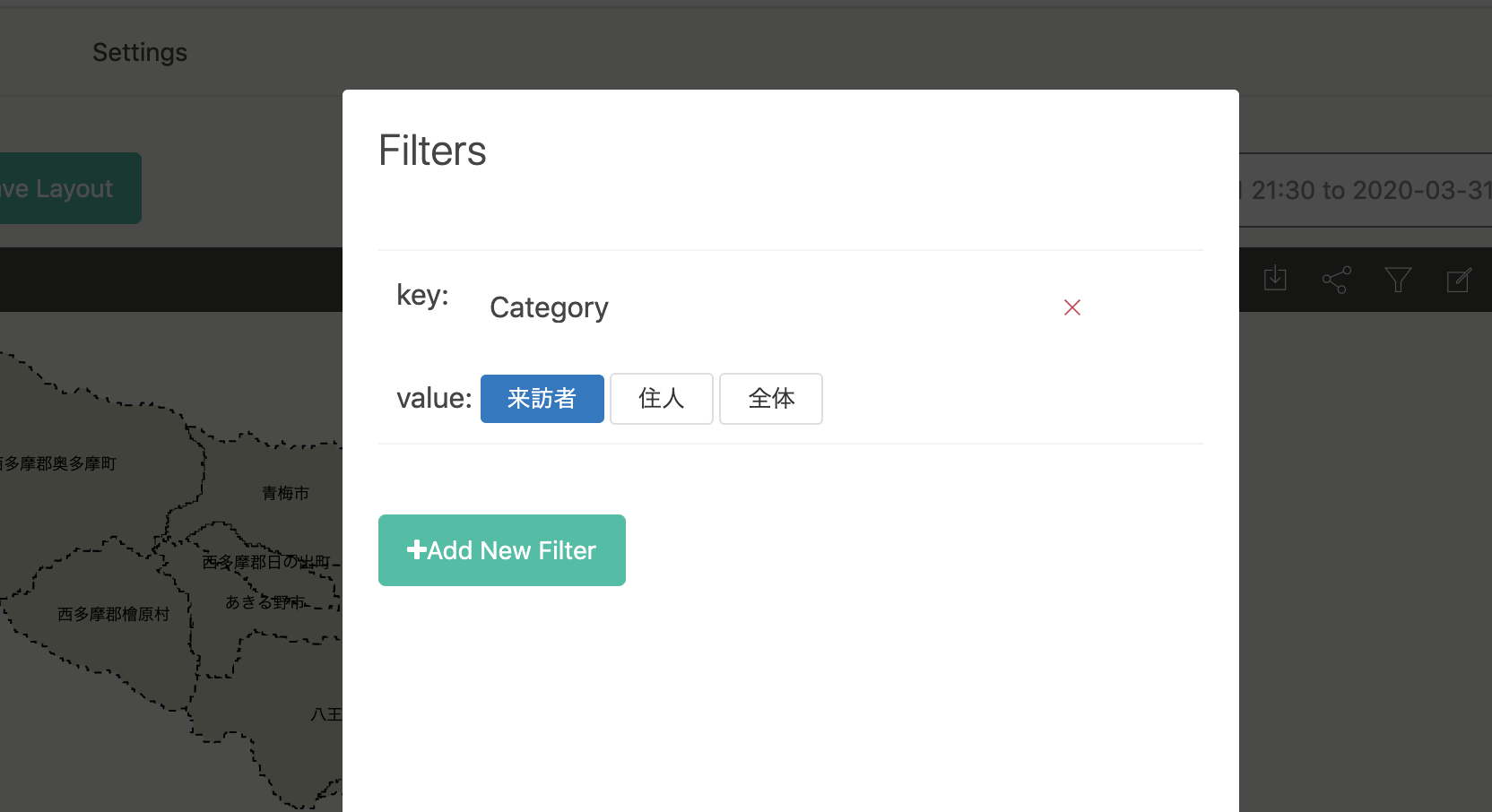Click the あきる野市 map label
The height and width of the screenshot is (812, 1492).
265,602
